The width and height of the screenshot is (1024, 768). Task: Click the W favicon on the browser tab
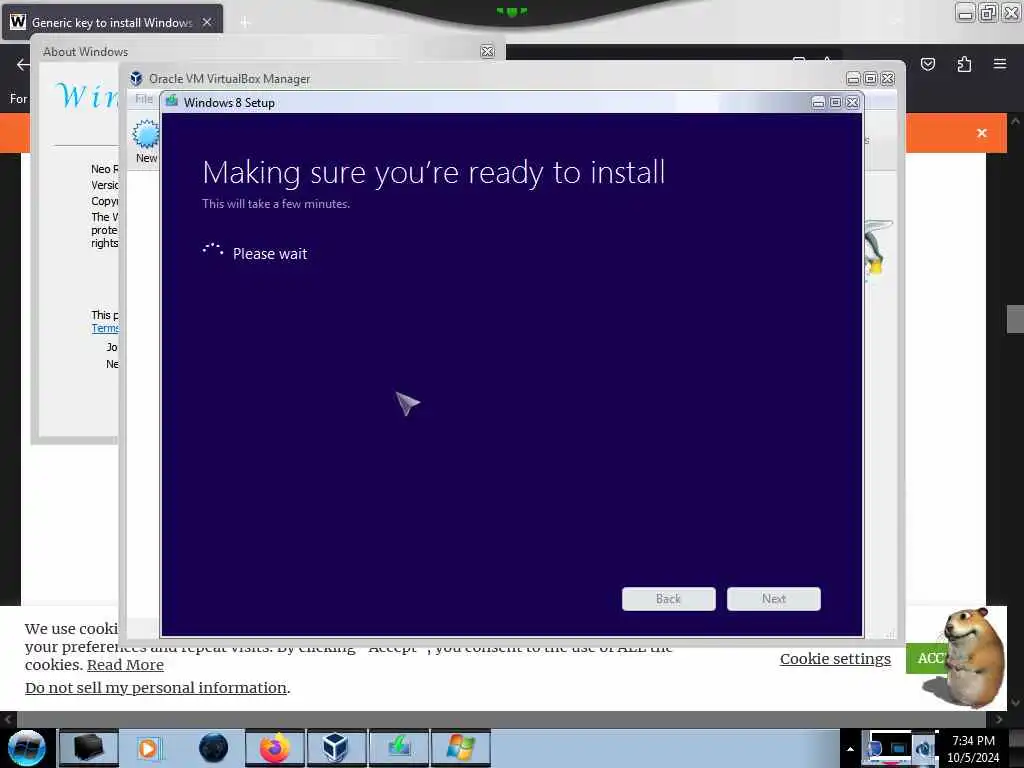[x=18, y=22]
